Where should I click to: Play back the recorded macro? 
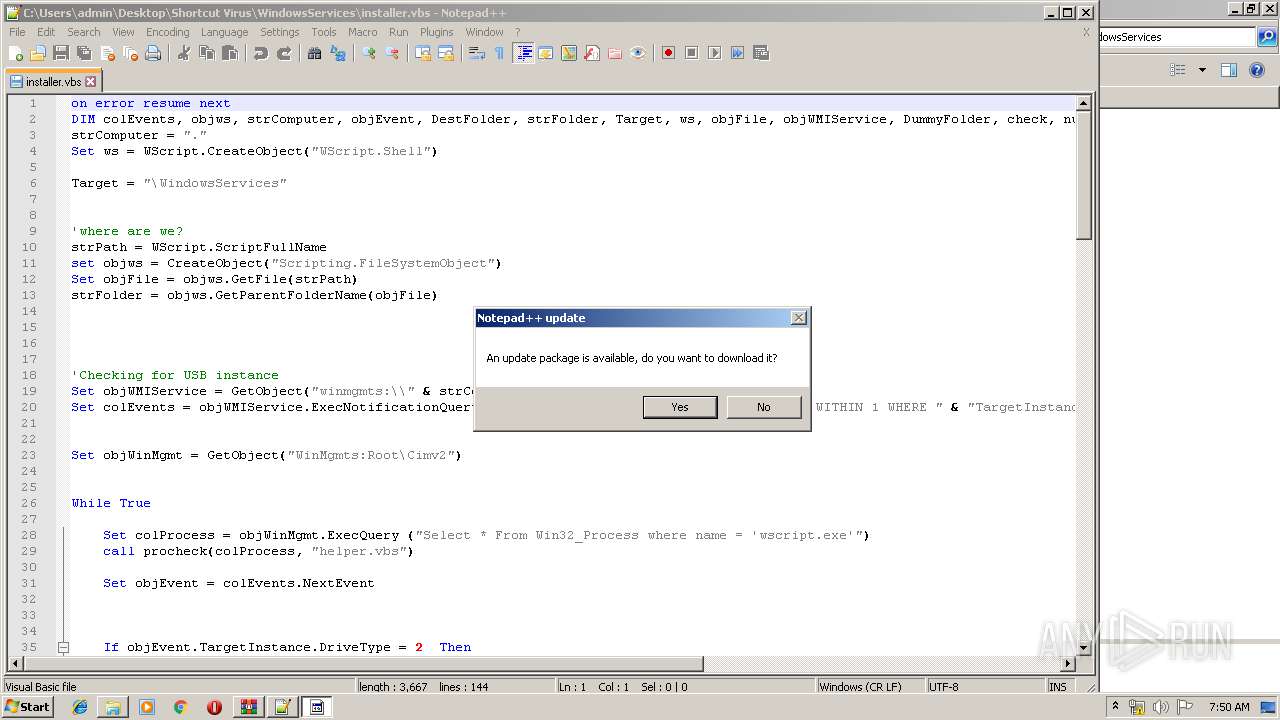tap(714, 53)
